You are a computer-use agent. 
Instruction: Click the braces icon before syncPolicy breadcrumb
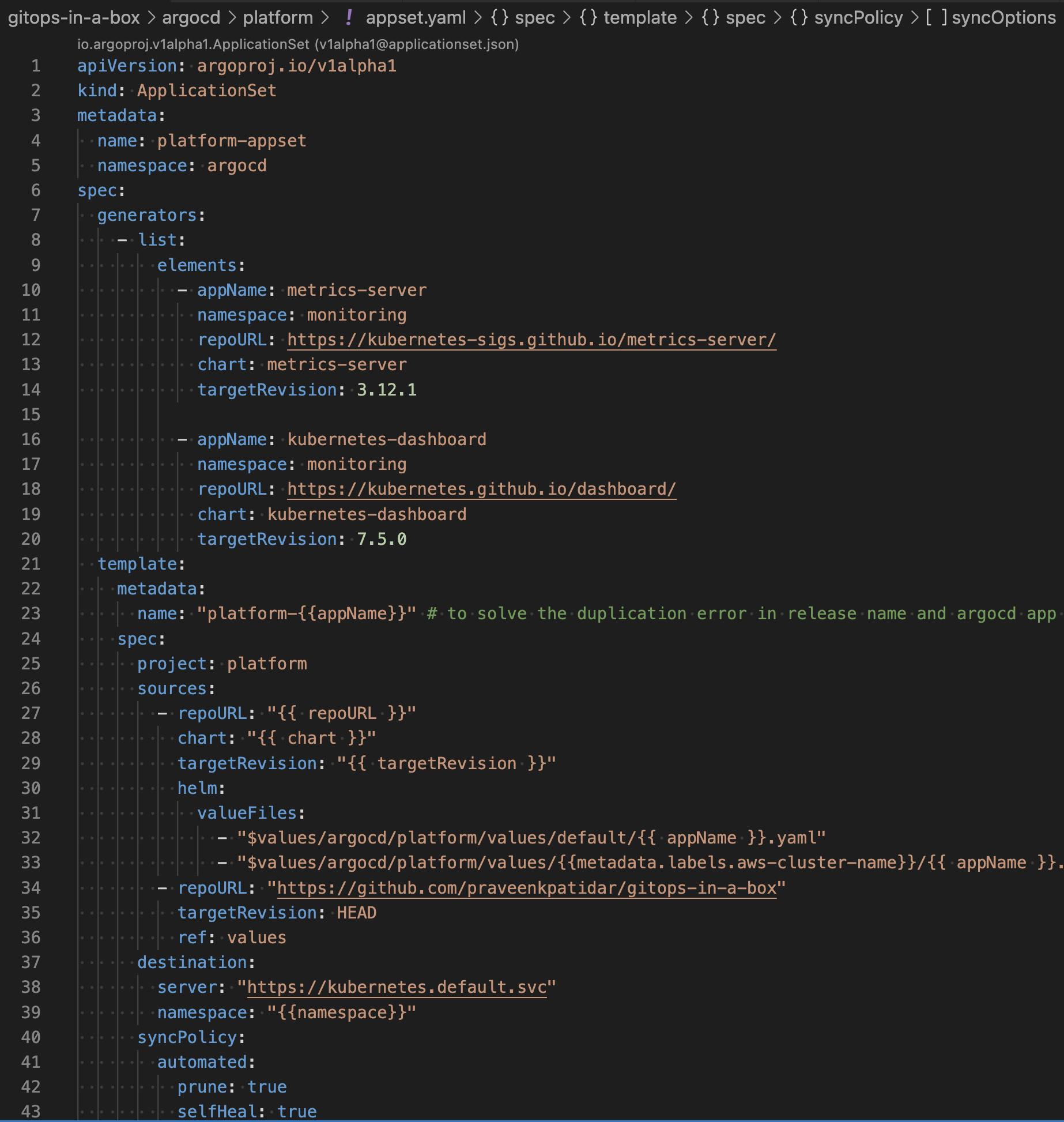point(799,18)
